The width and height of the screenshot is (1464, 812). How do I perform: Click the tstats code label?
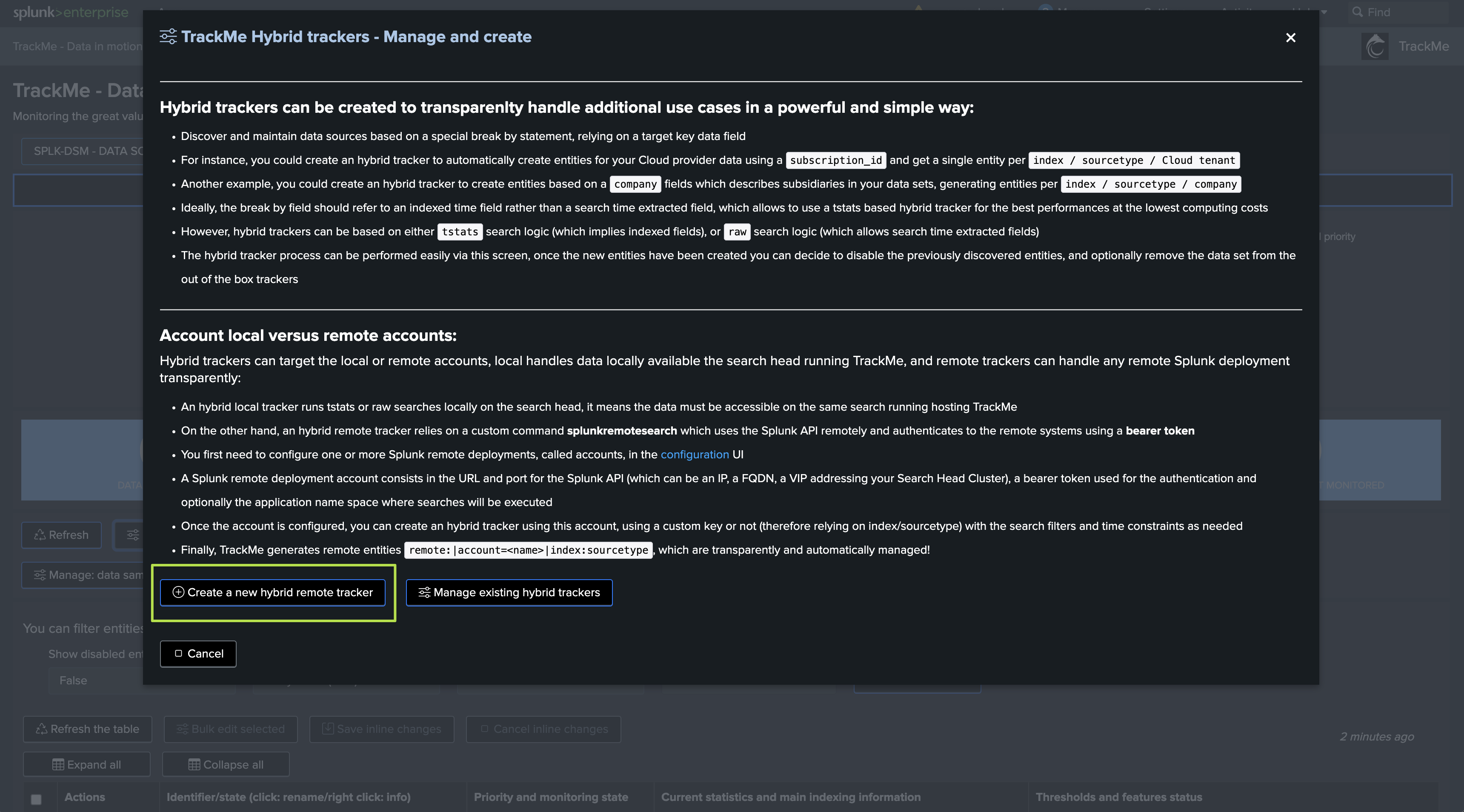pos(460,232)
